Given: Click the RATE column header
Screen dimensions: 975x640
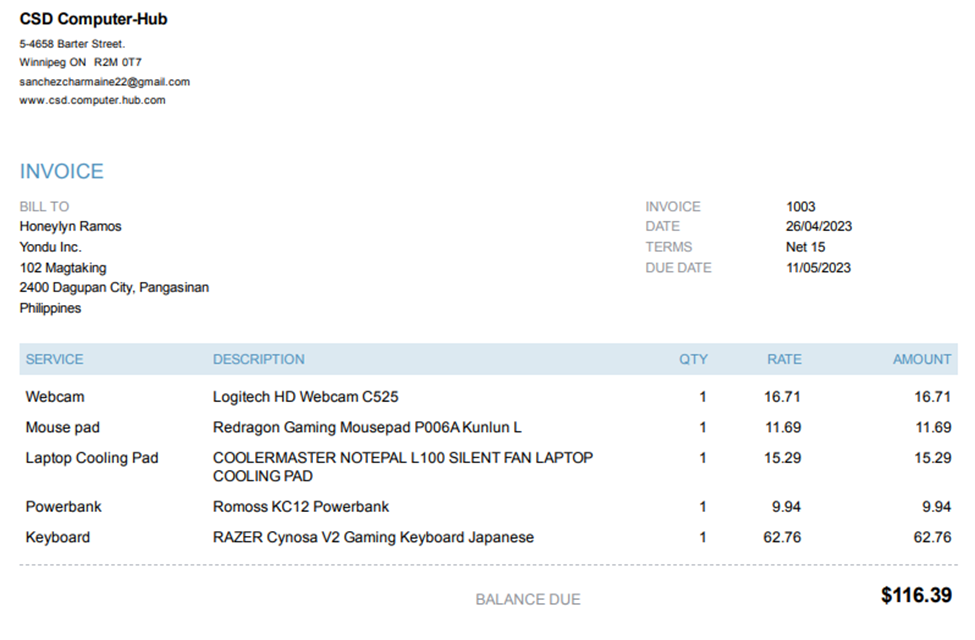Looking at the screenshot, I should click(784, 359).
